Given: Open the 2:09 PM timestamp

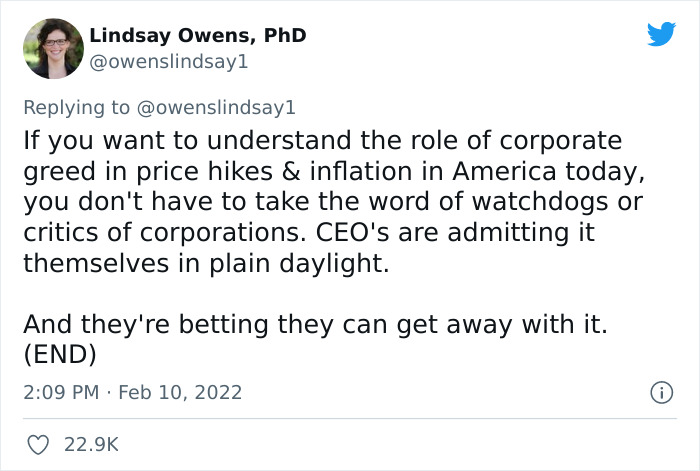Looking at the screenshot, I should pos(60,392).
